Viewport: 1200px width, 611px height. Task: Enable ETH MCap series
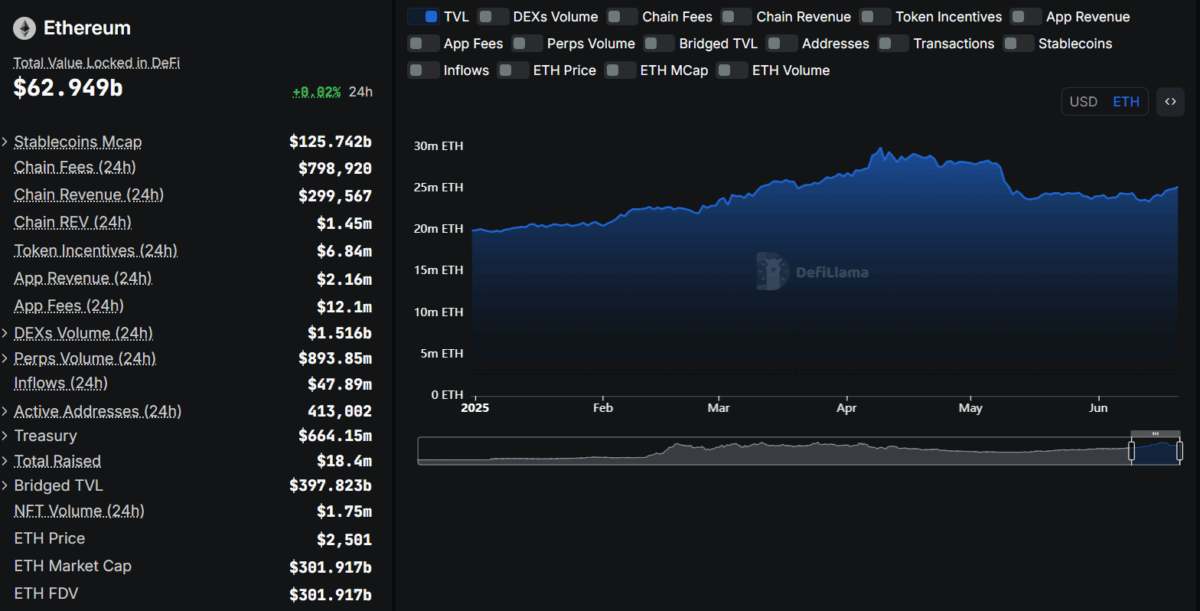[620, 70]
